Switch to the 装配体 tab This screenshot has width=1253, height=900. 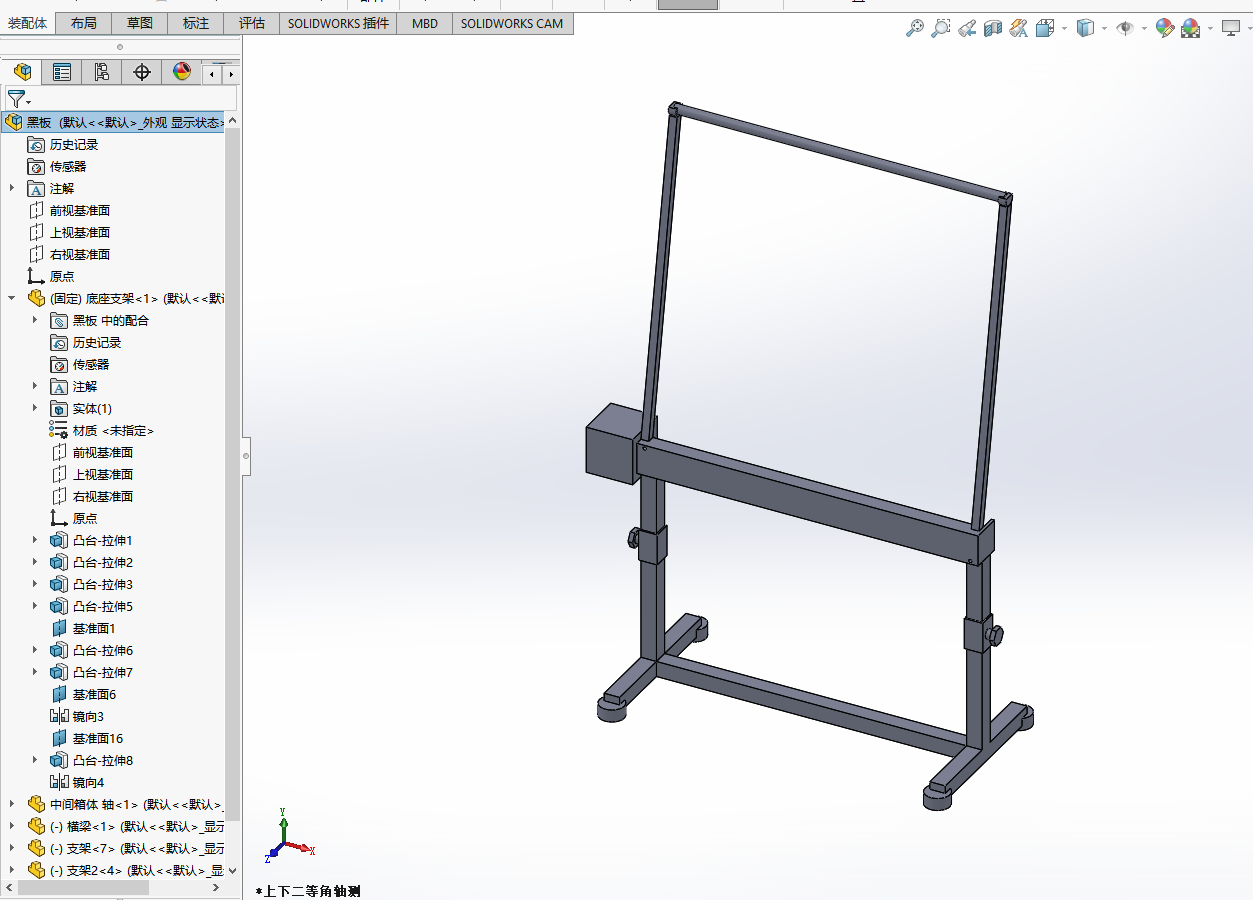pos(28,23)
